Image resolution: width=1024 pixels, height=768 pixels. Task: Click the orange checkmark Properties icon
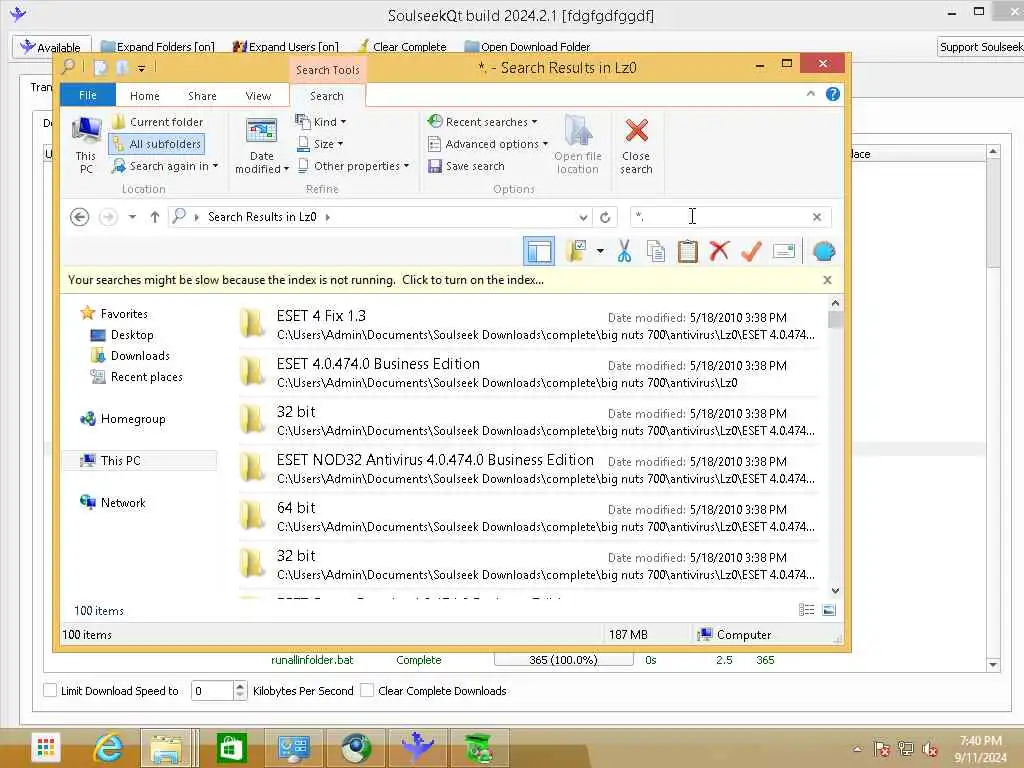point(751,251)
